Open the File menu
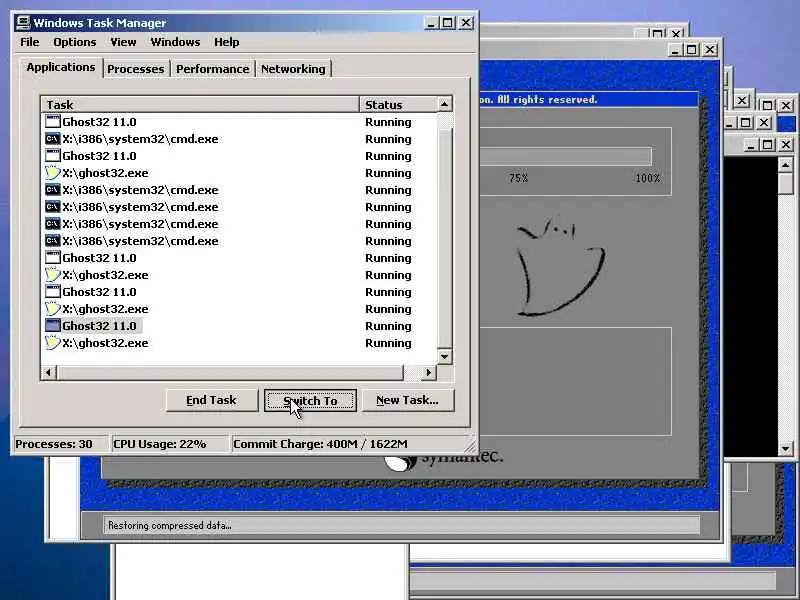This screenshot has height=600, width=800. coord(30,42)
